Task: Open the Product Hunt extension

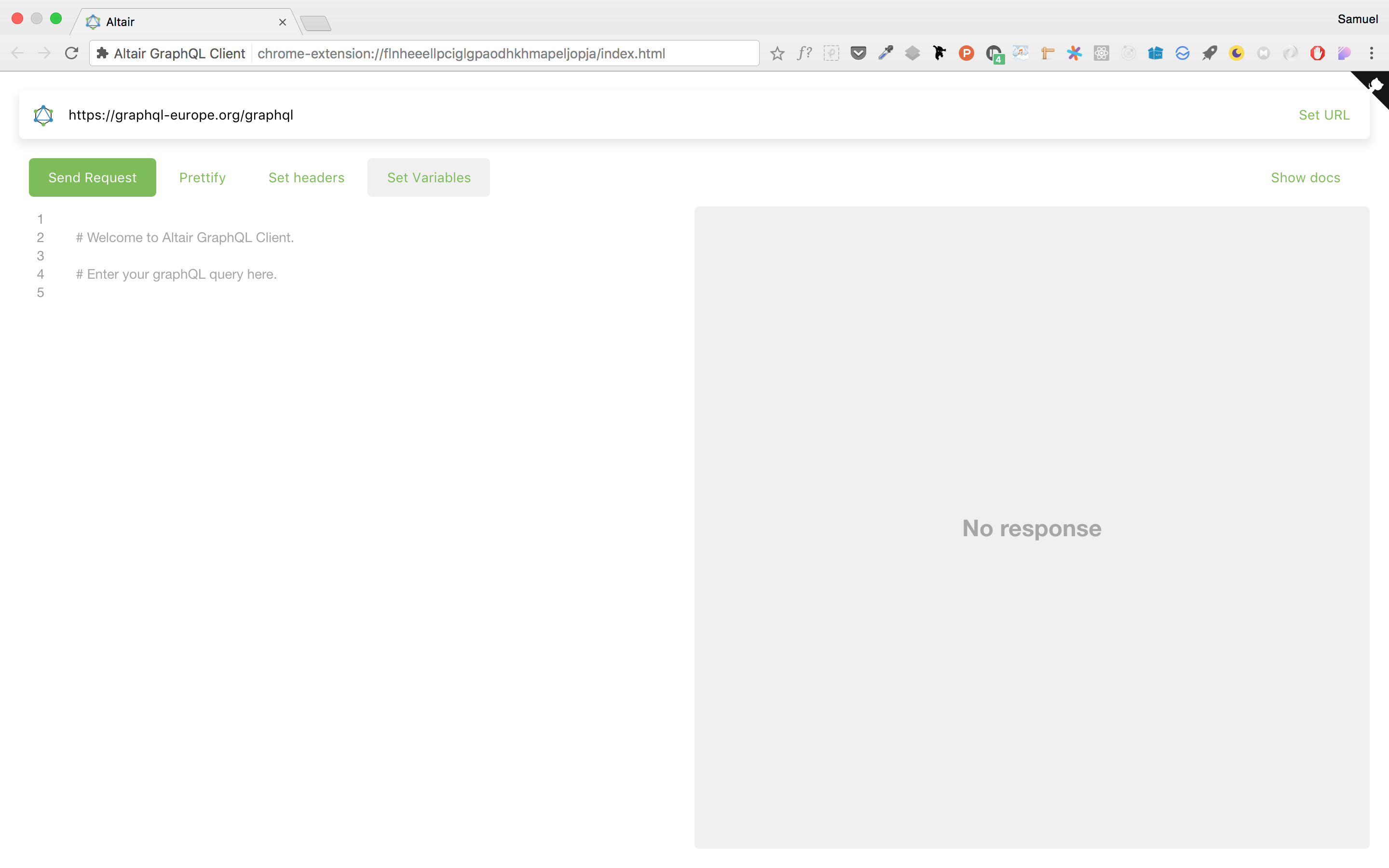Action: coord(966,53)
